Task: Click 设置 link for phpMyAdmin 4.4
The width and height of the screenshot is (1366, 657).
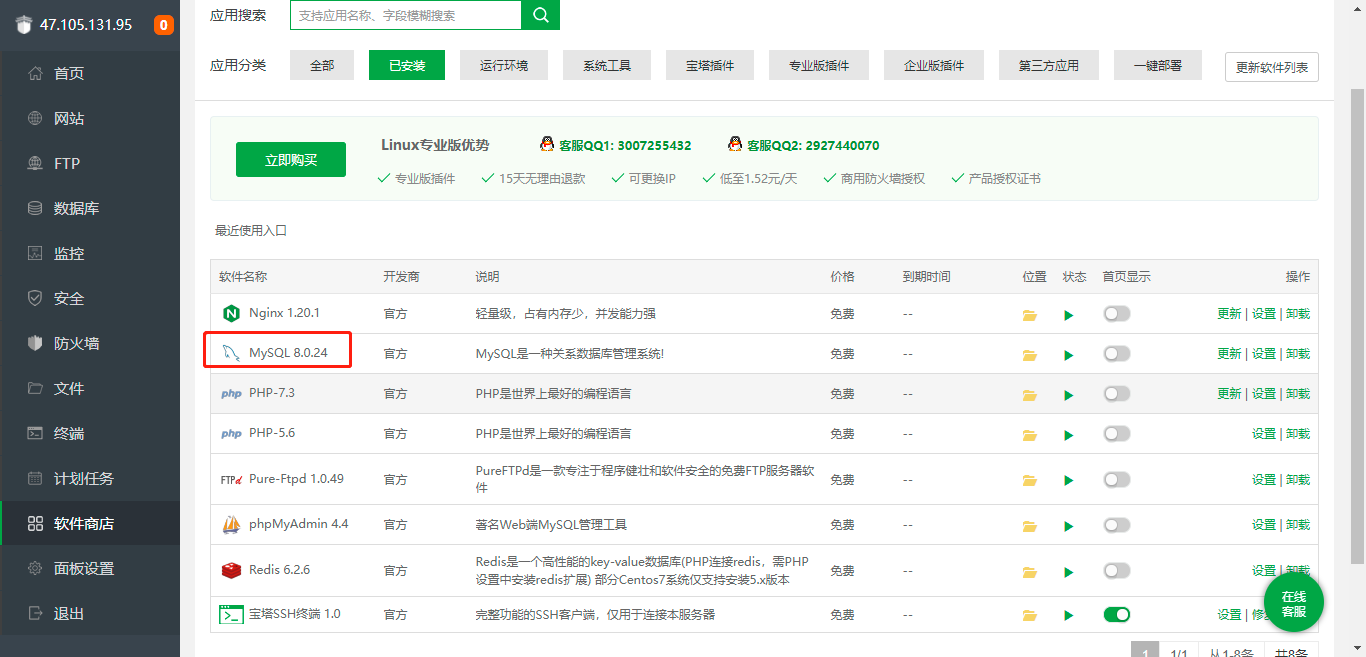Action: [1264, 525]
